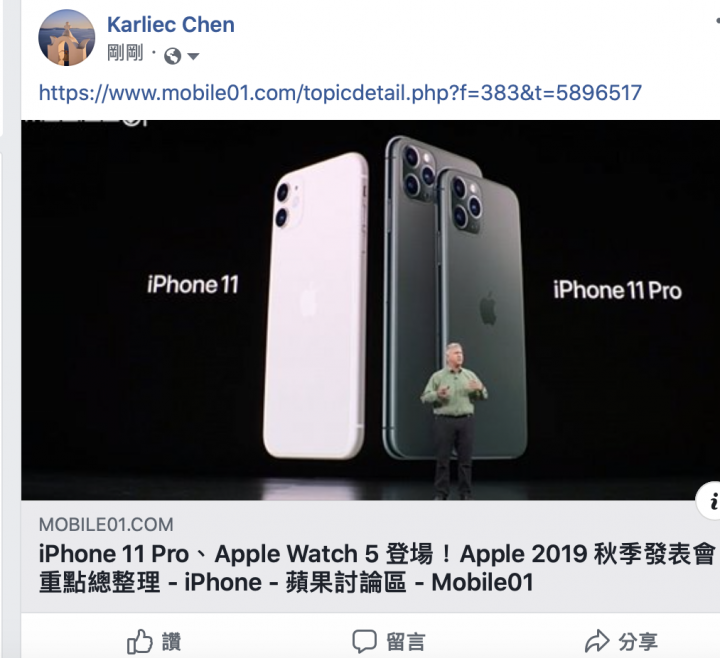Click the 分享 share button label
This screenshot has height=658, width=720.
[638, 642]
